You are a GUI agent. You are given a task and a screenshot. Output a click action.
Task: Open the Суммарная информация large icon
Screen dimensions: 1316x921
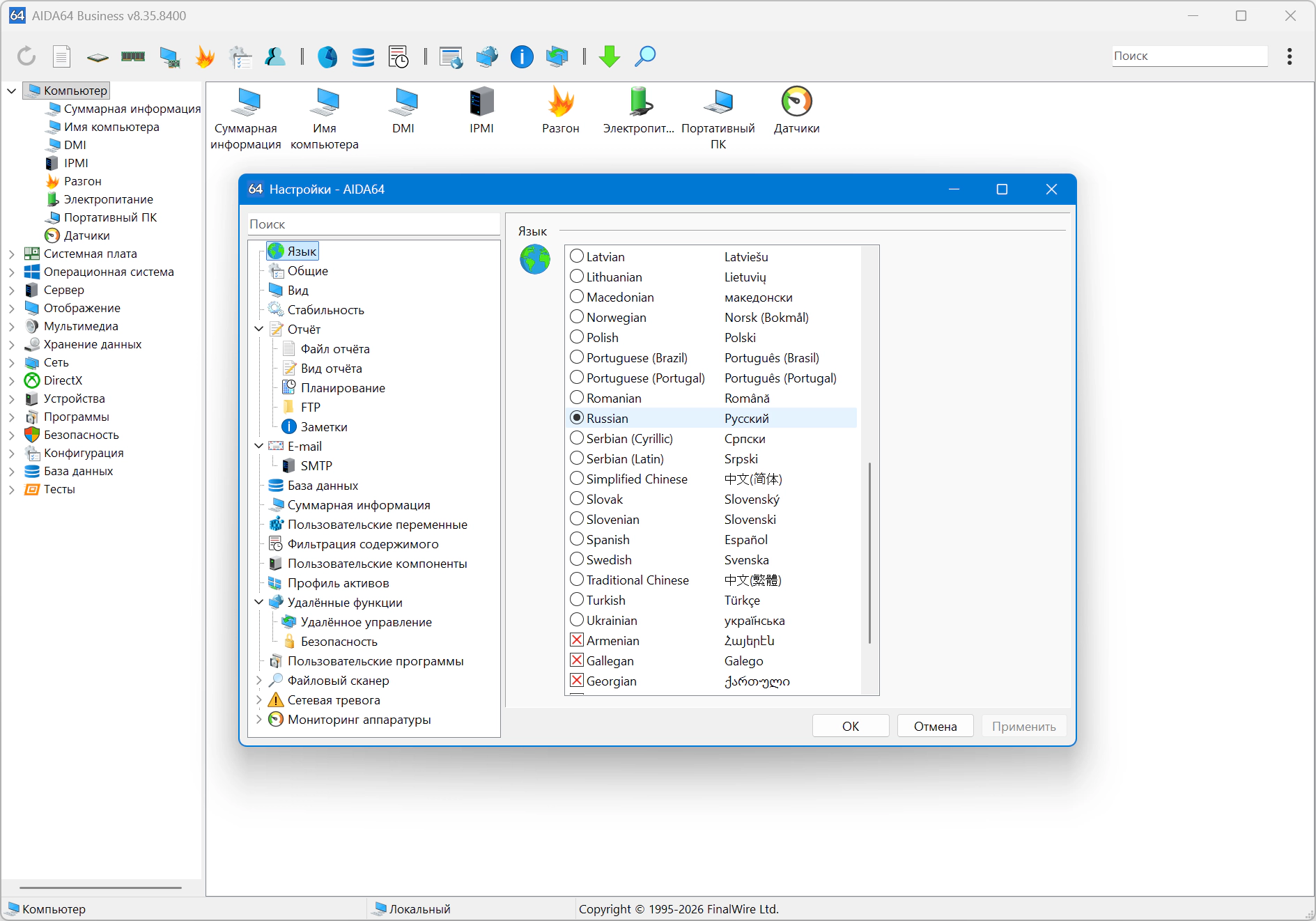246,118
